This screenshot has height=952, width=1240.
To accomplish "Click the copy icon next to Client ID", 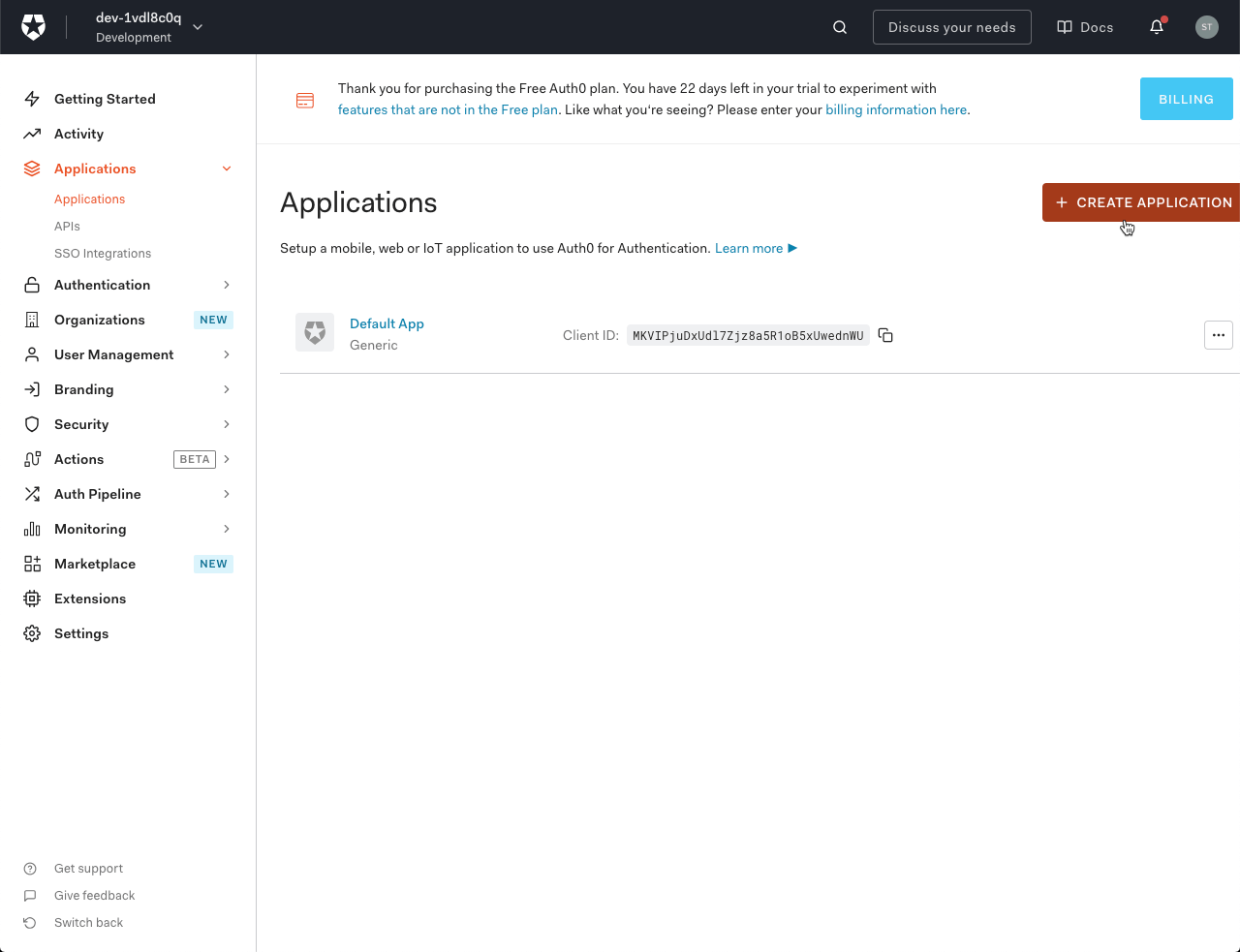I will click(x=884, y=334).
